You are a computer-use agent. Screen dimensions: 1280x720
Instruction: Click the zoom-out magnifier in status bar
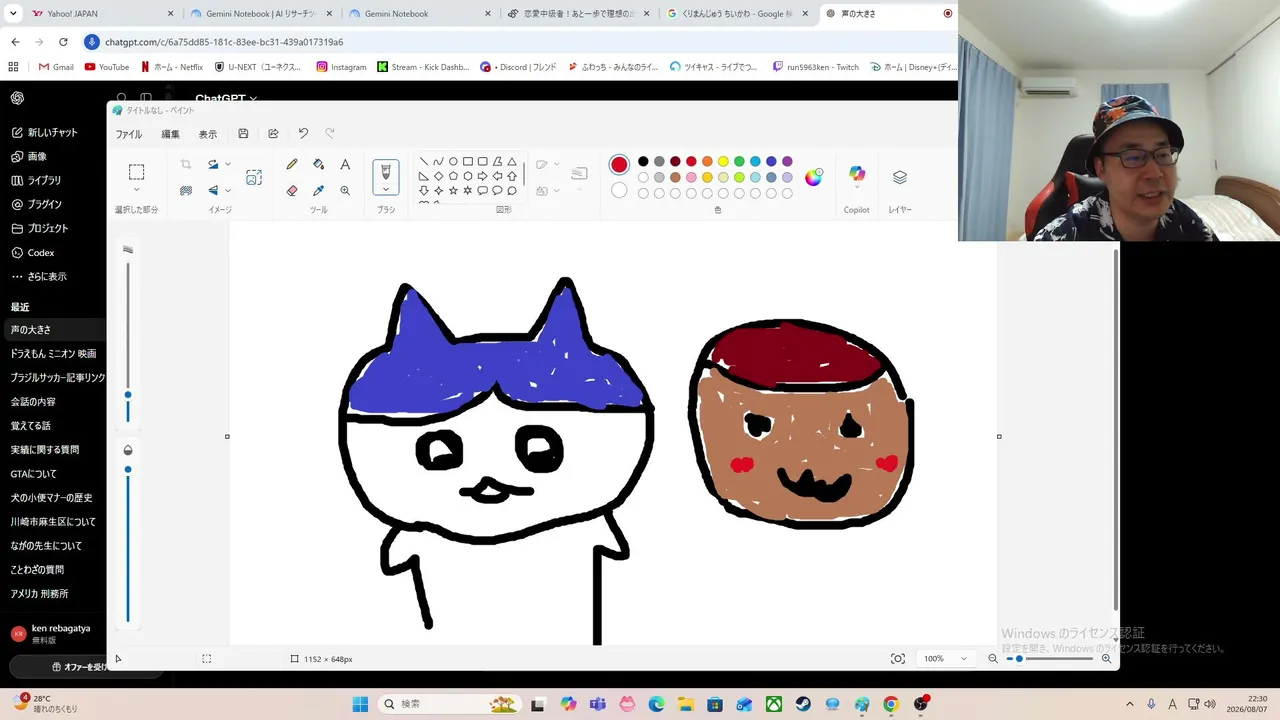point(993,659)
